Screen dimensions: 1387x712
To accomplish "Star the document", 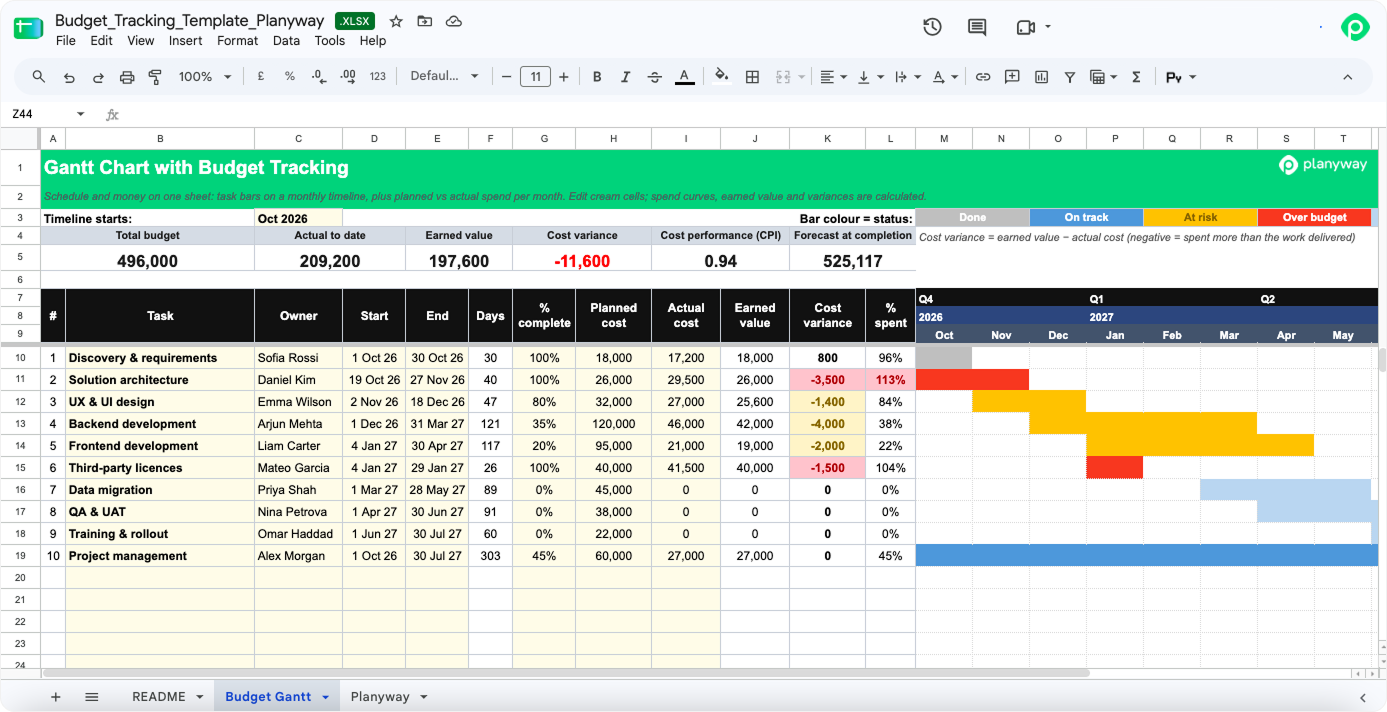I will [x=396, y=21].
